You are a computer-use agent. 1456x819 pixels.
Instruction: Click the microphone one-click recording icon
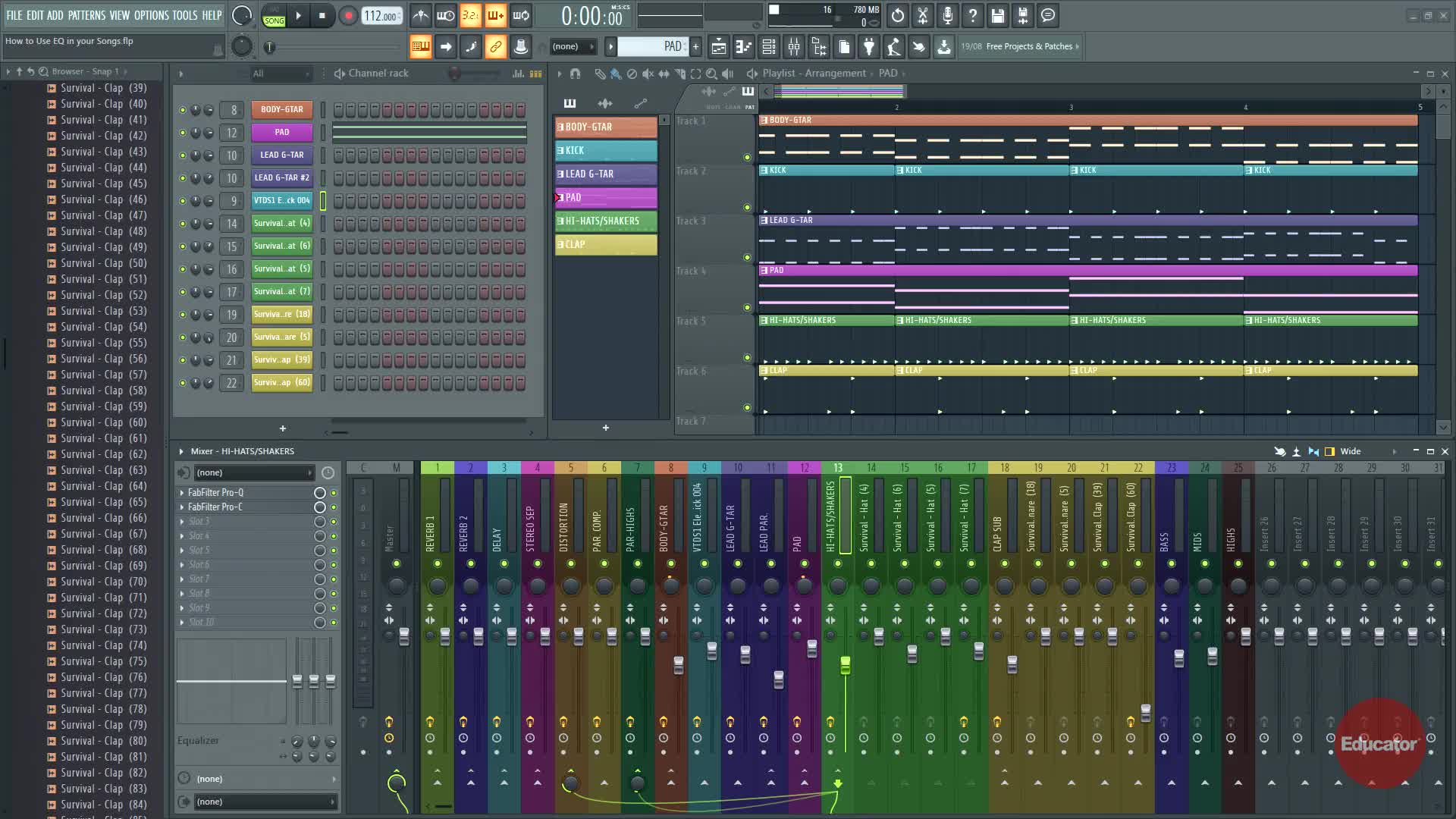pos(947,15)
